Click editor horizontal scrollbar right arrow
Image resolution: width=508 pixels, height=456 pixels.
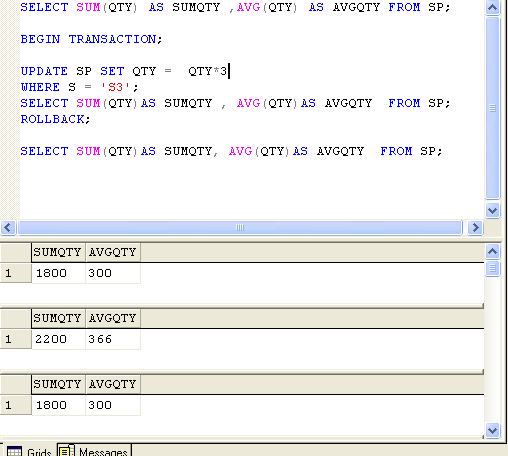coord(475,228)
